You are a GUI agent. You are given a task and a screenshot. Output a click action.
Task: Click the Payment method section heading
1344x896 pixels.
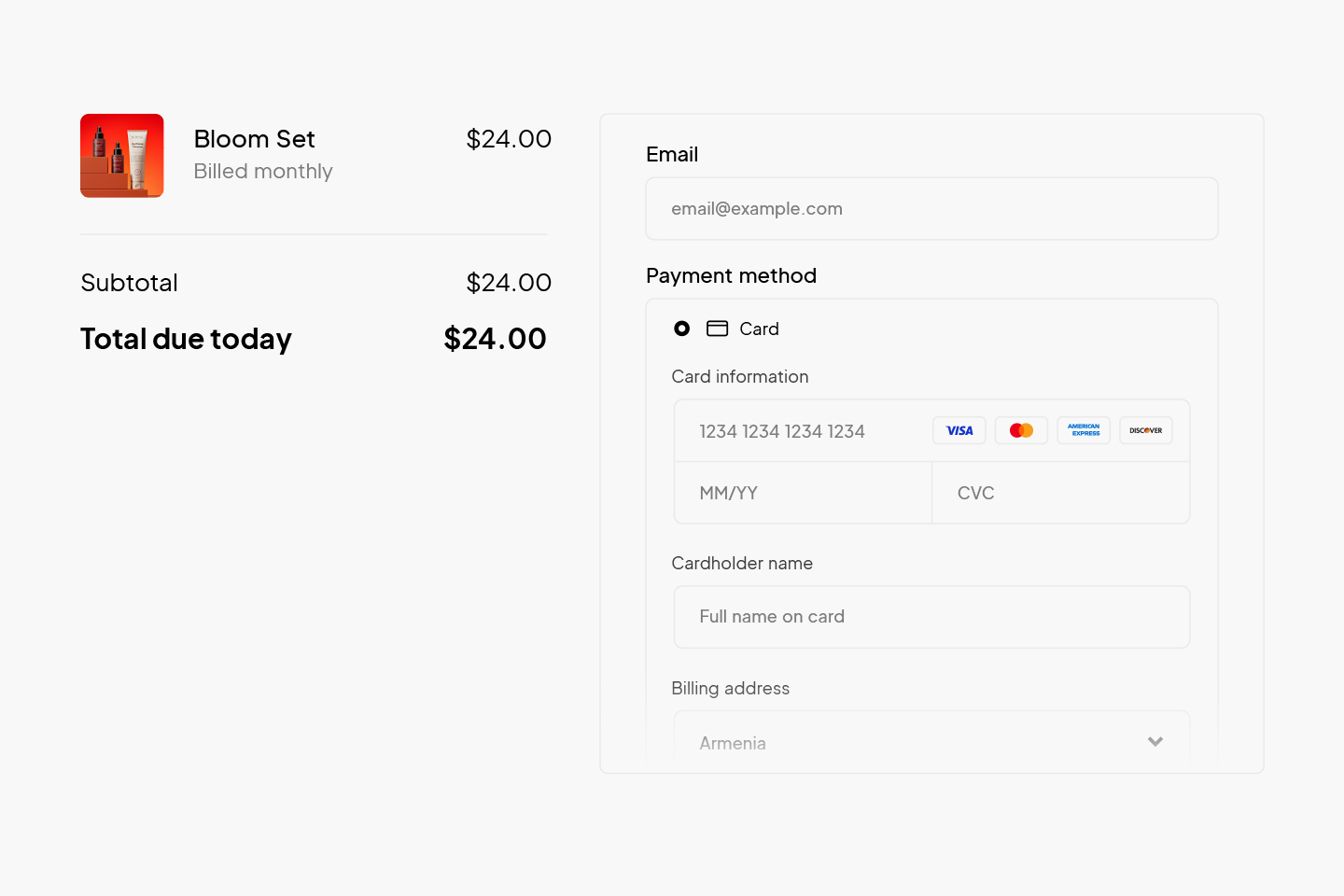point(732,275)
